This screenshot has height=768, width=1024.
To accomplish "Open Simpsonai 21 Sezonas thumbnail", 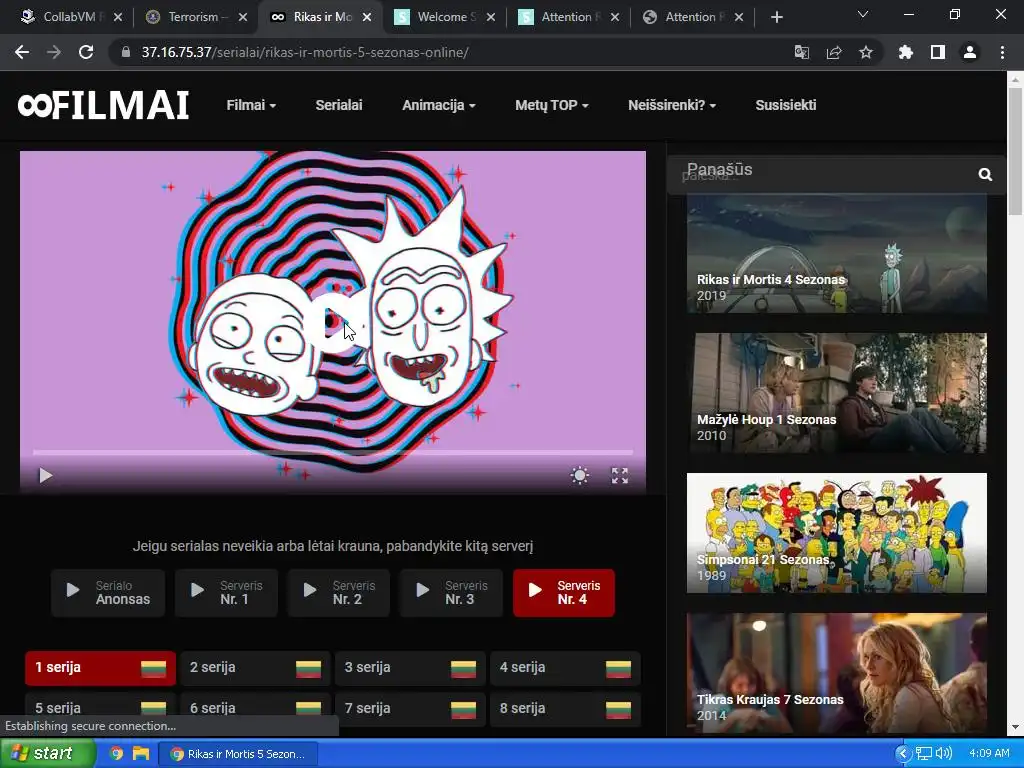I will click(x=837, y=533).
